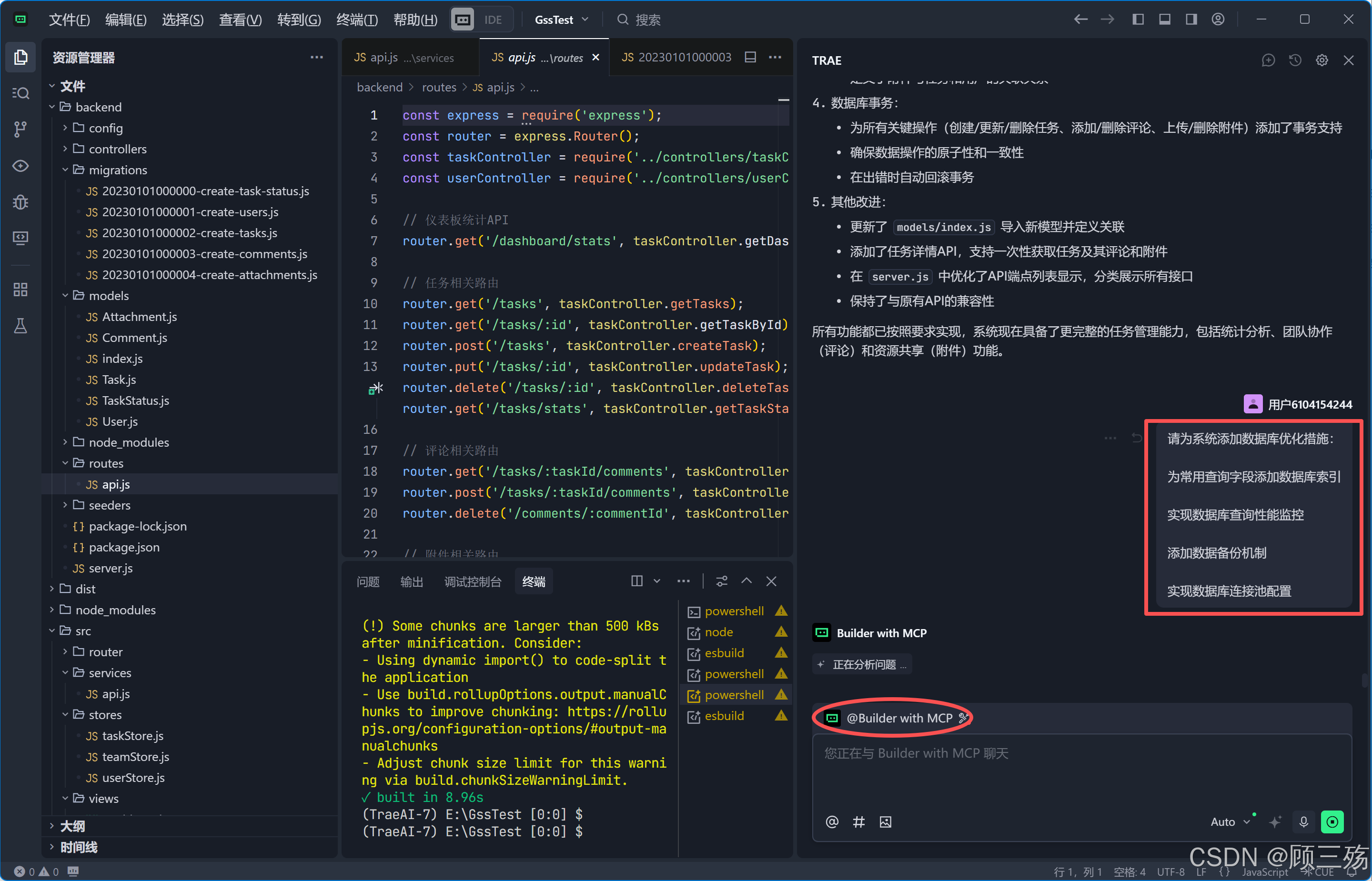Expand the seeders folder
This screenshot has width=1372, height=881.
(109, 505)
